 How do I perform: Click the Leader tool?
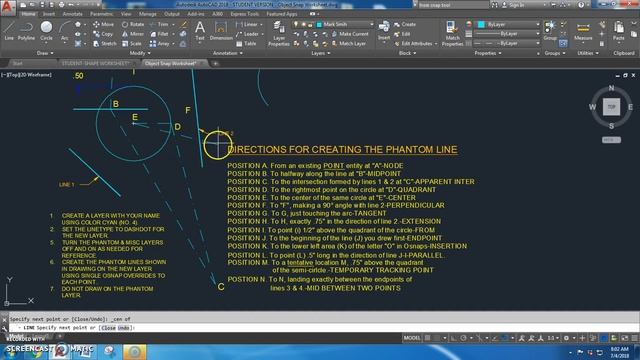click(247, 34)
